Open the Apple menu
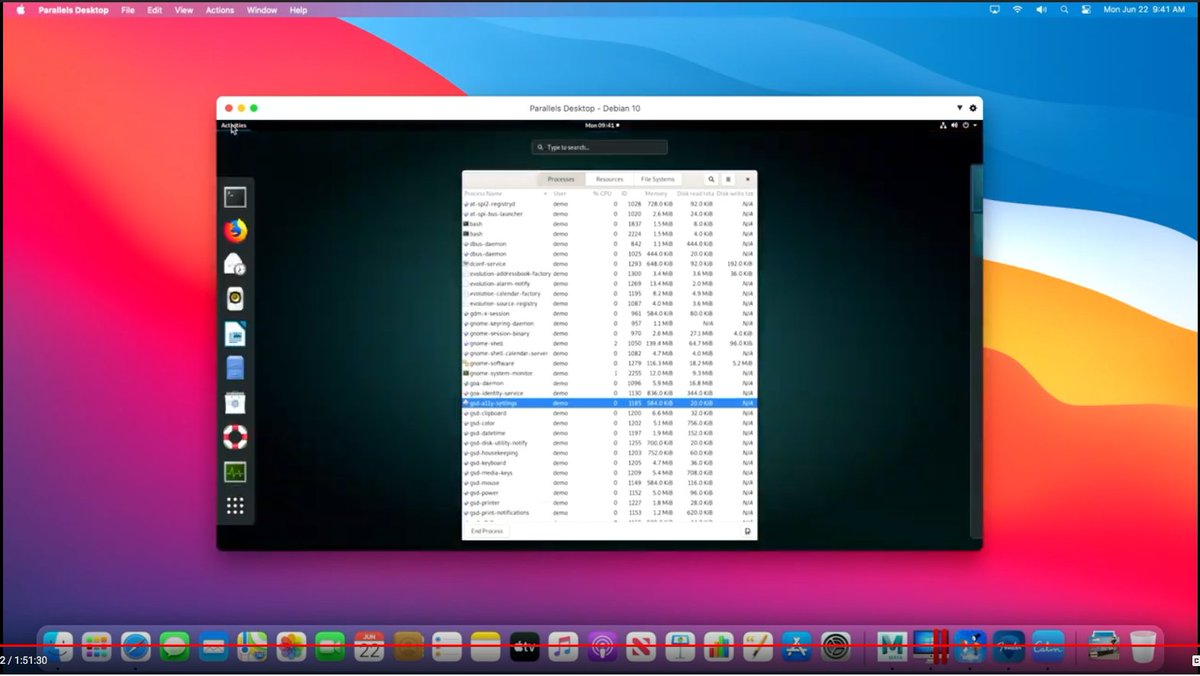Screen dimensions: 1200x676 click(19, 10)
